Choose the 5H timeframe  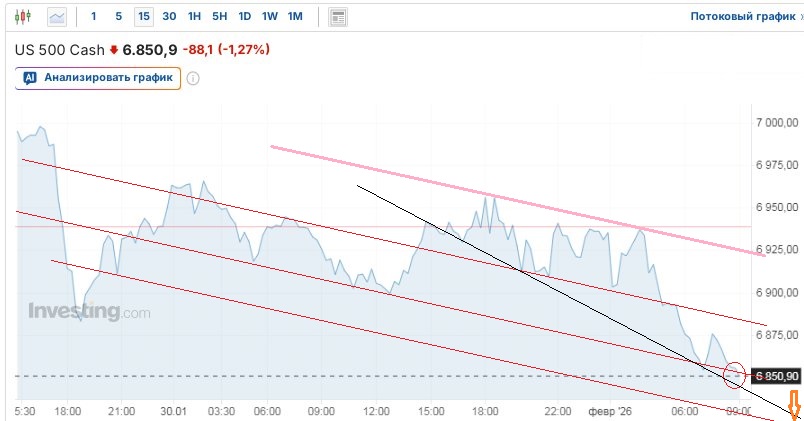[219, 17]
